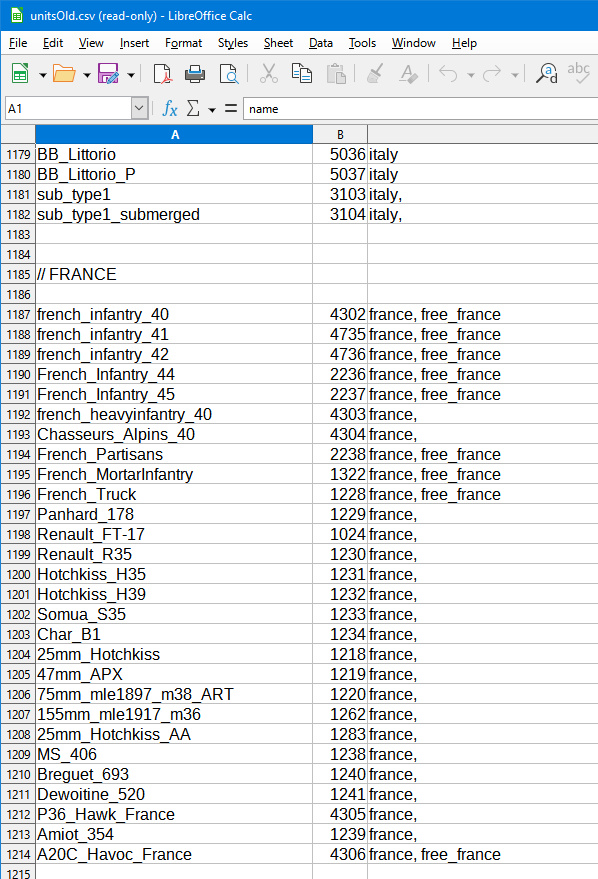Screen dimensions: 598x879
Task: Click the Redo arrow icon
Action: 492,73
